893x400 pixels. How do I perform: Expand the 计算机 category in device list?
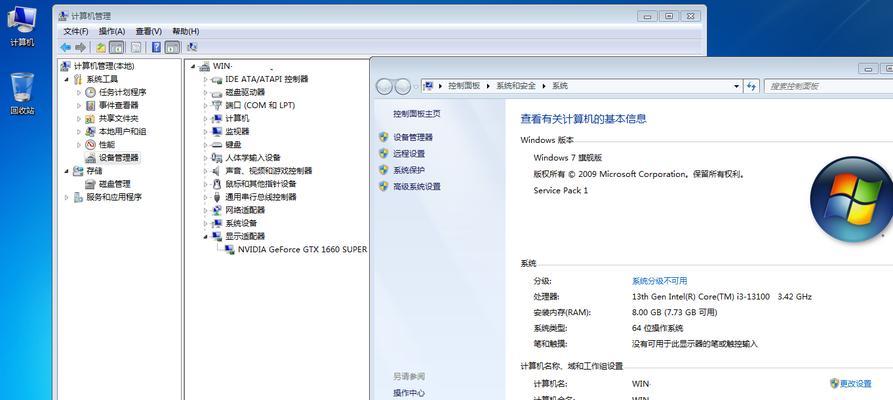tap(206, 119)
